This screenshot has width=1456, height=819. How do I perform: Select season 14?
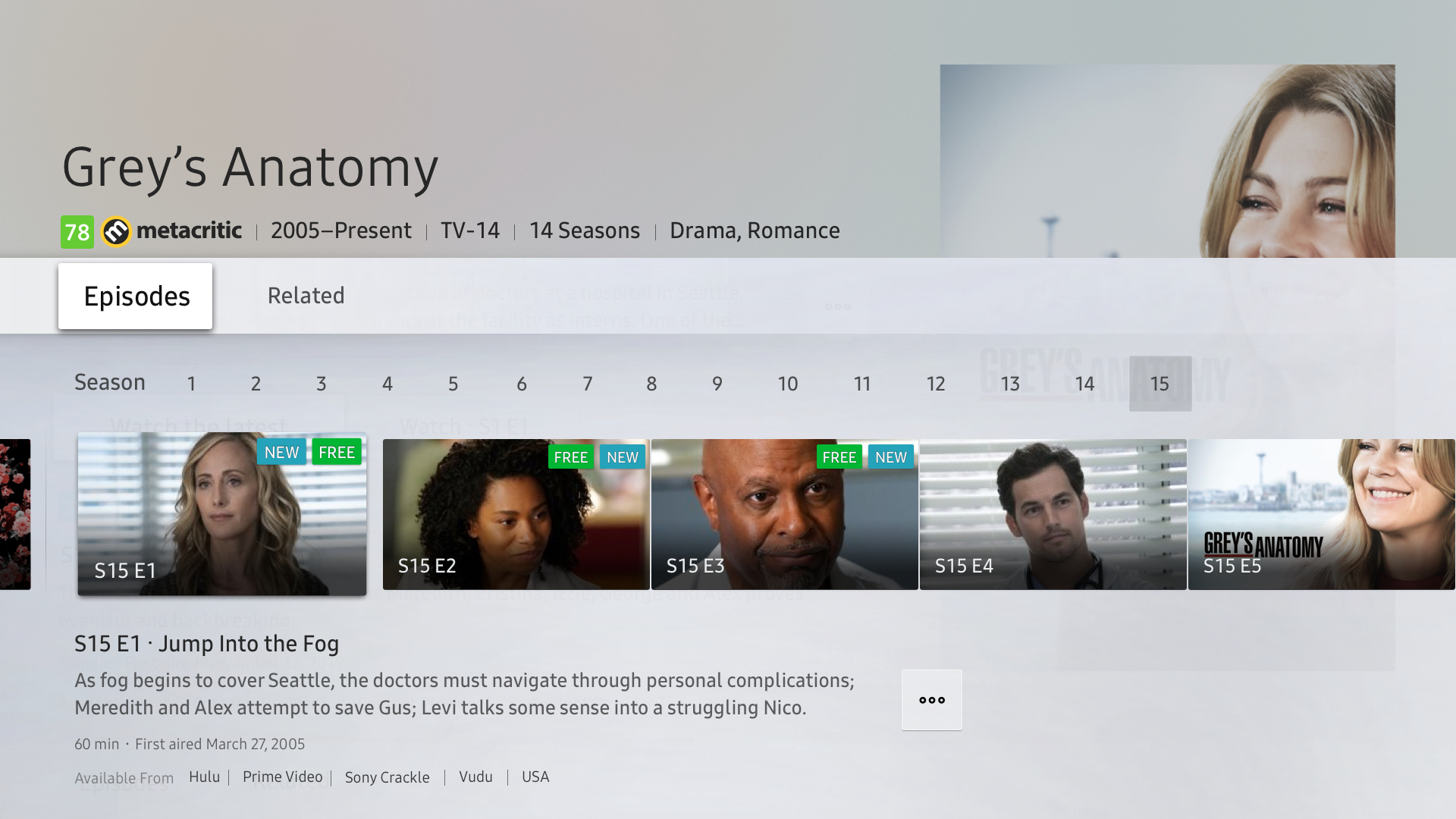1084,384
